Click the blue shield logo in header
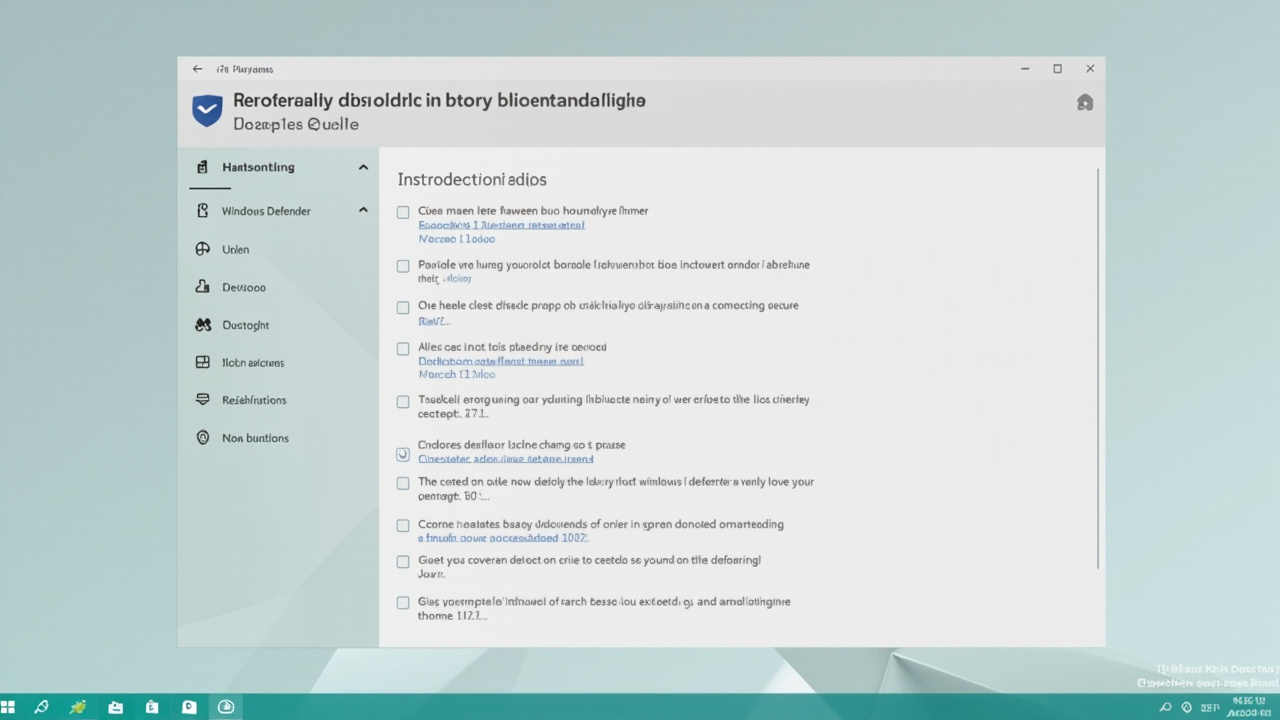Viewport: 1280px width, 720px height. pyautogui.click(x=207, y=111)
